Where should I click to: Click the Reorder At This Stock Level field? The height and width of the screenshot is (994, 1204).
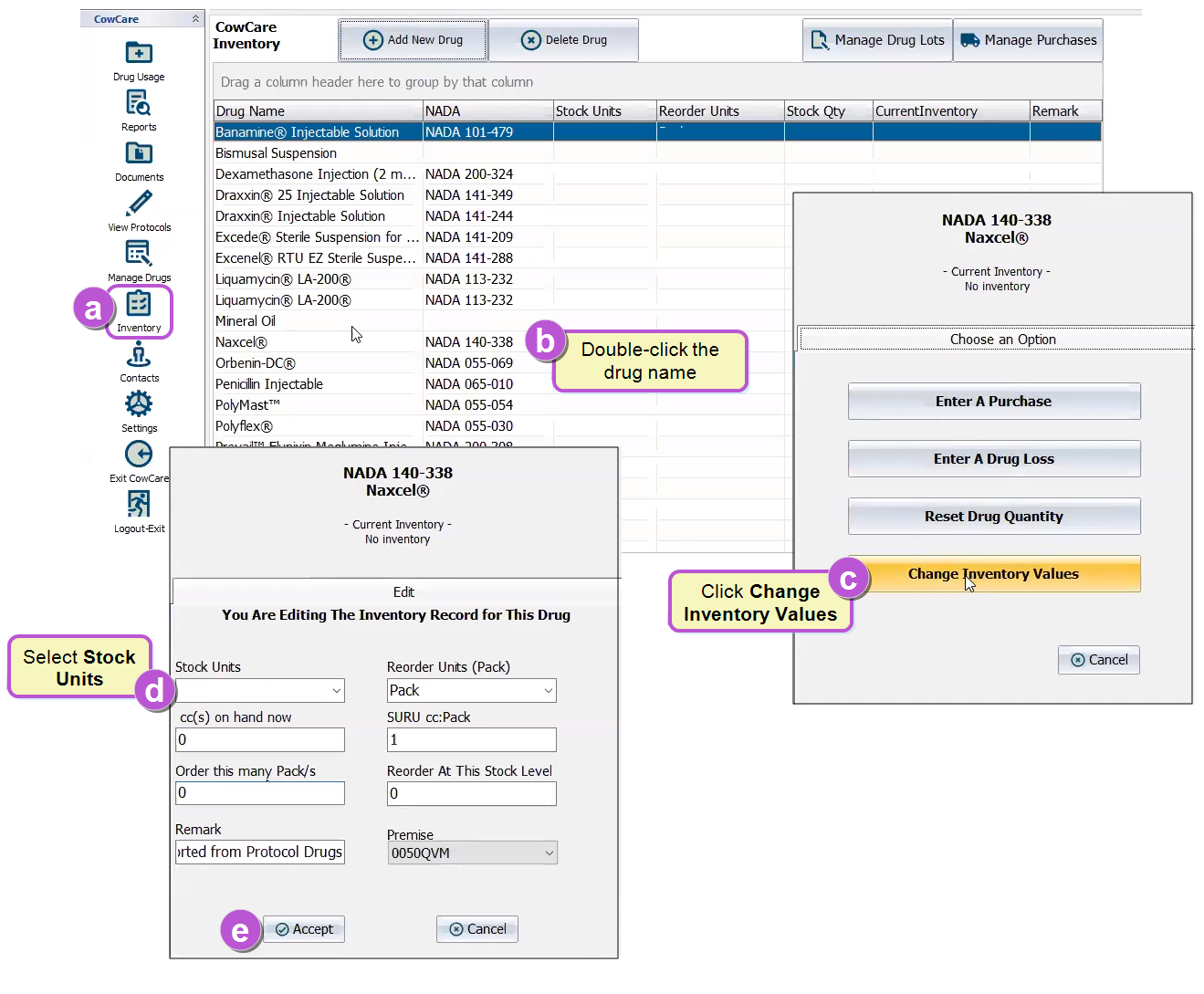pyautogui.click(x=472, y=794)
